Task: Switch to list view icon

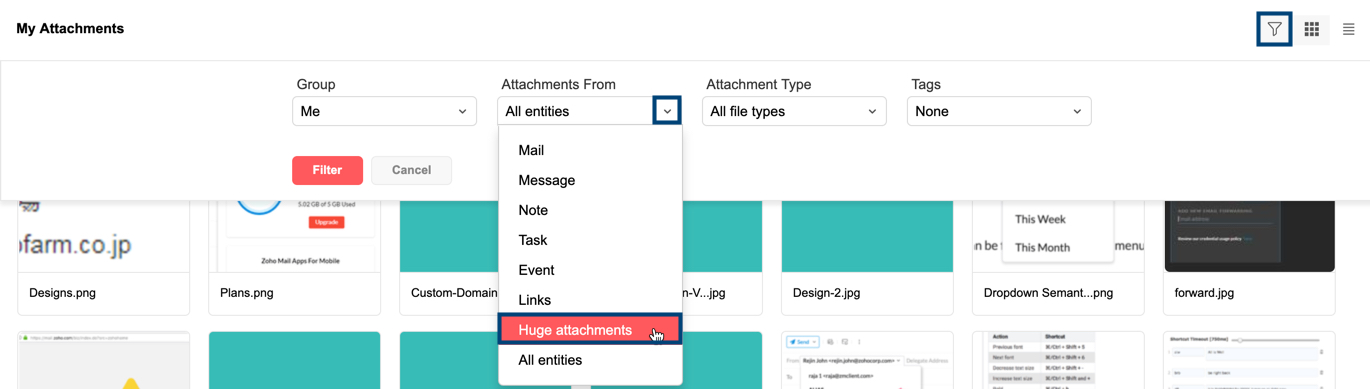Action: tap(1348, 29)
